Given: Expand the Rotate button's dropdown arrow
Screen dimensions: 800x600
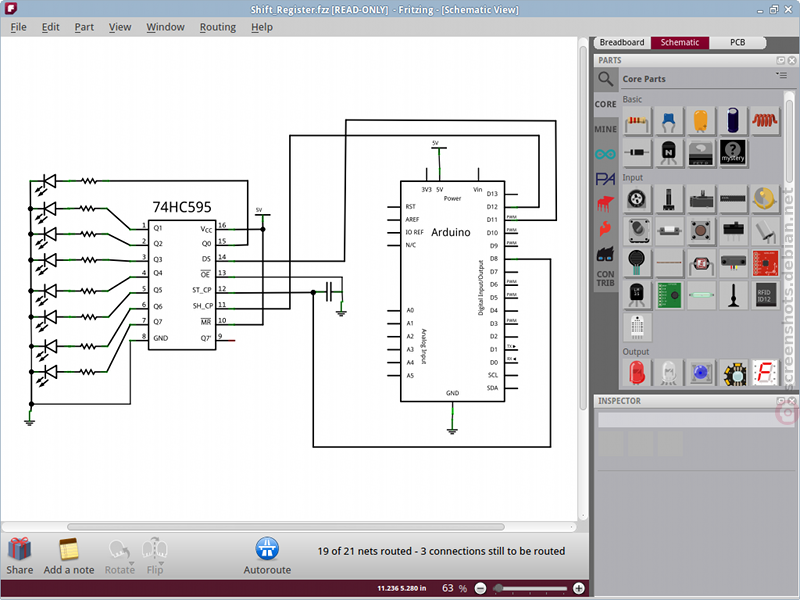Looking at the screenshot, I should [132, 563].
